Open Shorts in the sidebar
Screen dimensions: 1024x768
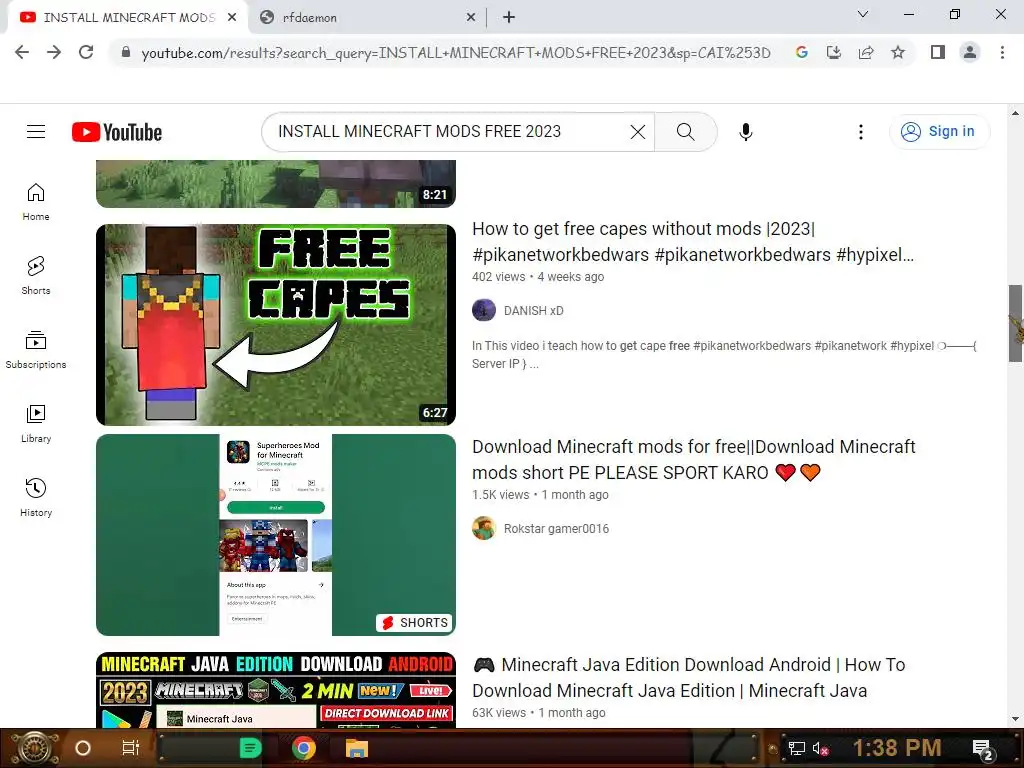pos(36,276)
